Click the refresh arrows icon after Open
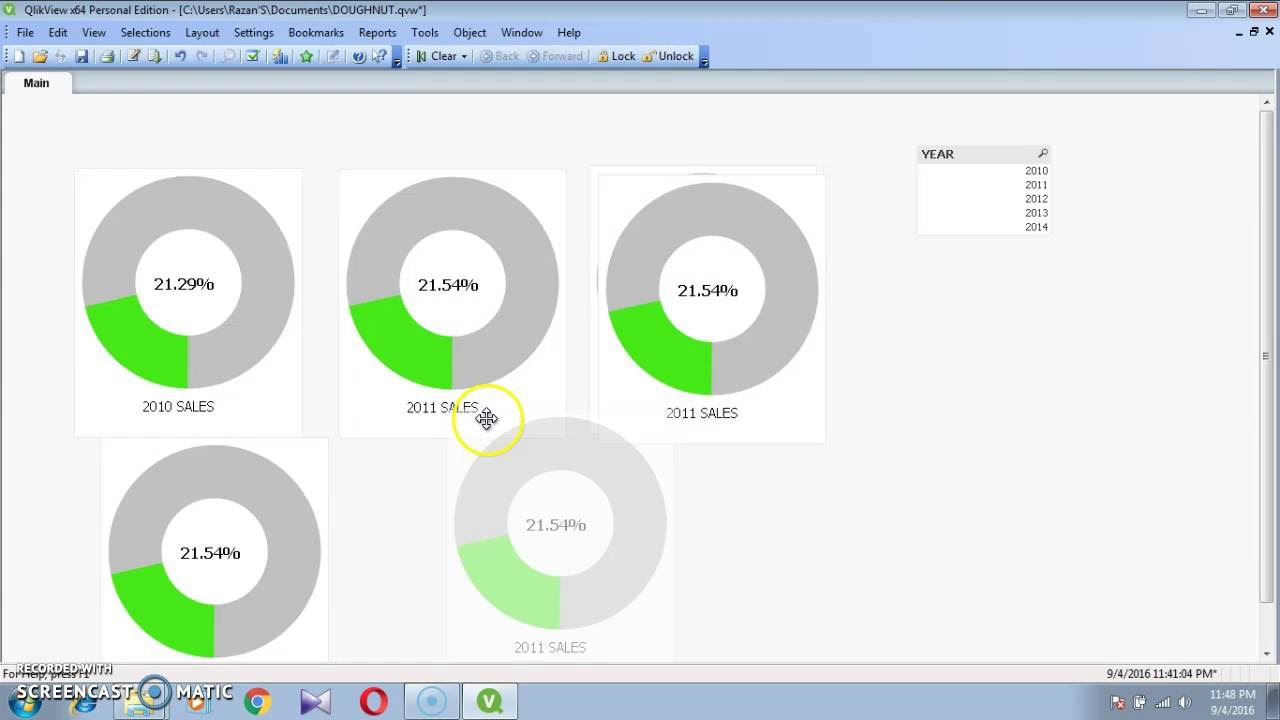Viewport: 1280px width, 720px height. point(61,57)
